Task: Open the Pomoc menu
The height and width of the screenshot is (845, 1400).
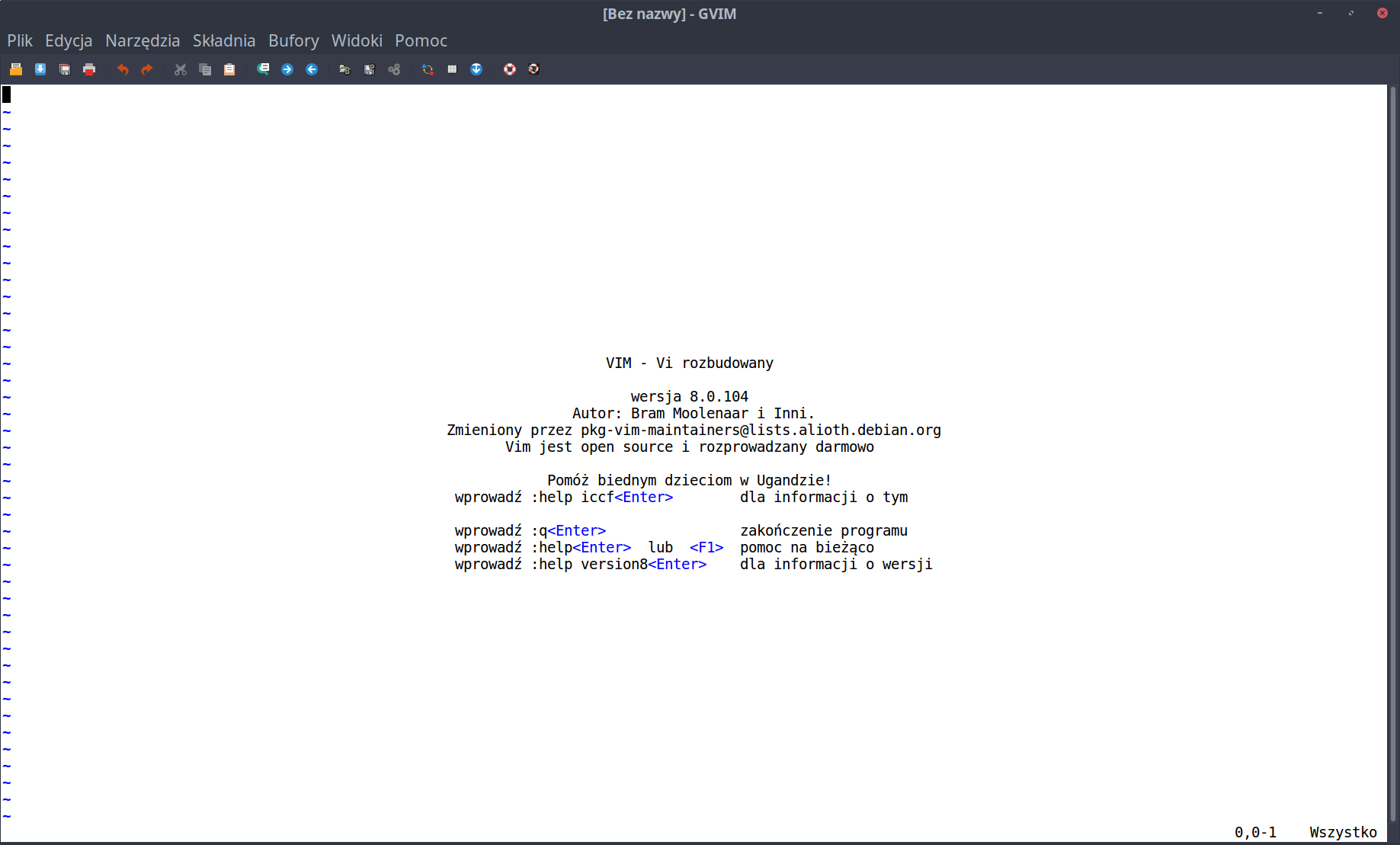Action: coord(421,40)
